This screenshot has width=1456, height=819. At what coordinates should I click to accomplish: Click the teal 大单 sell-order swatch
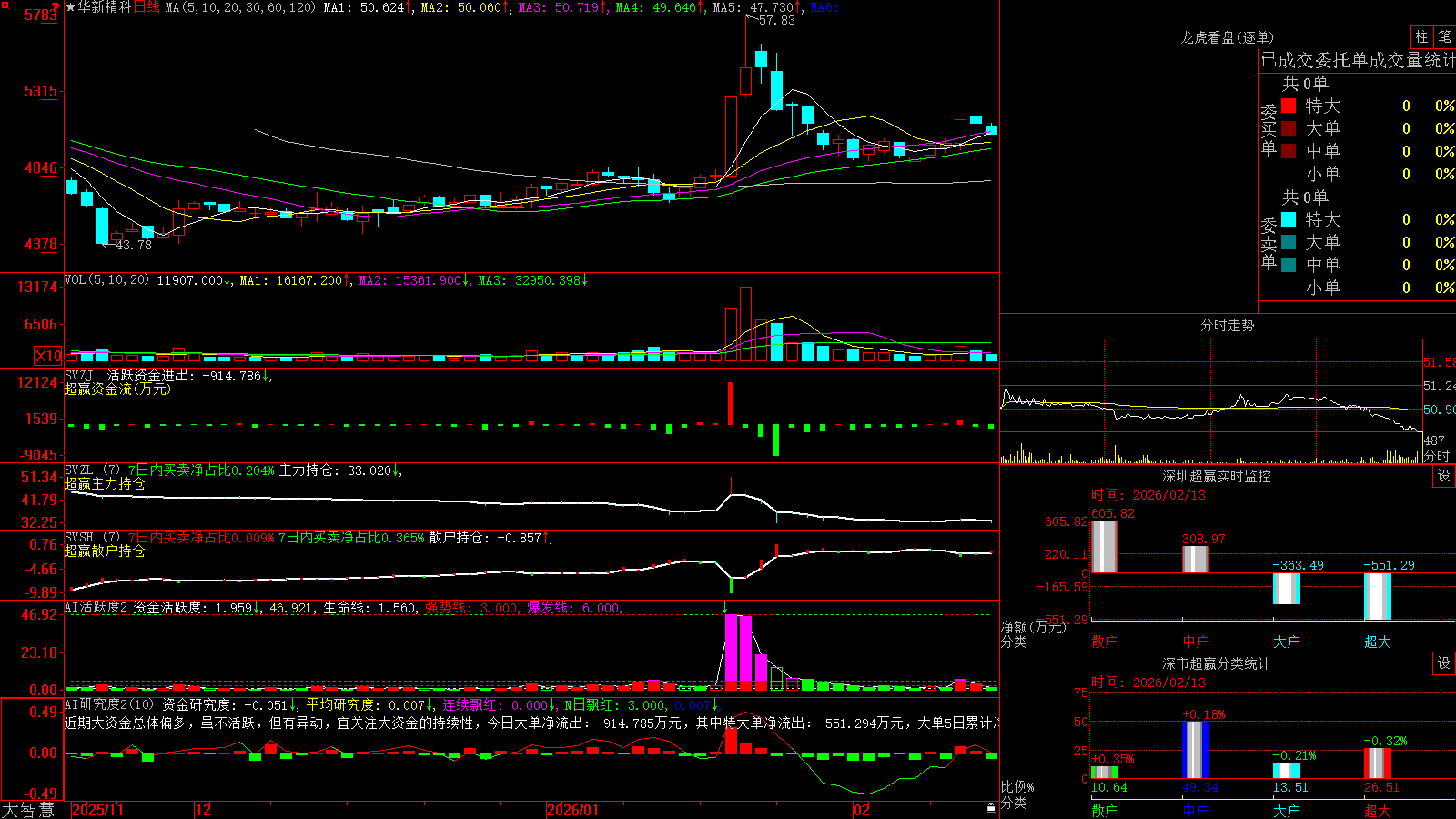tap(1289, 242)
